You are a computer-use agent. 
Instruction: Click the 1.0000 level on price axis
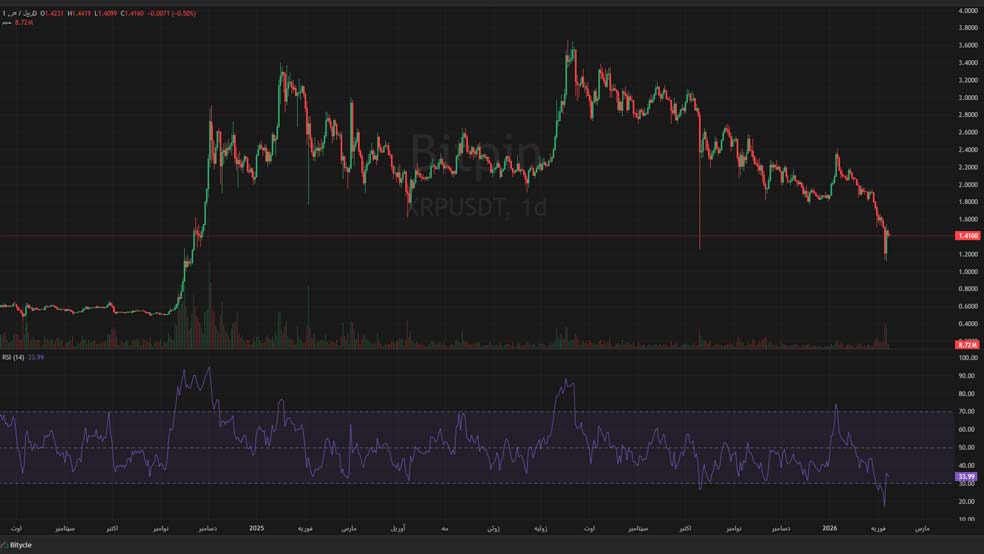[x=968, y=272]
